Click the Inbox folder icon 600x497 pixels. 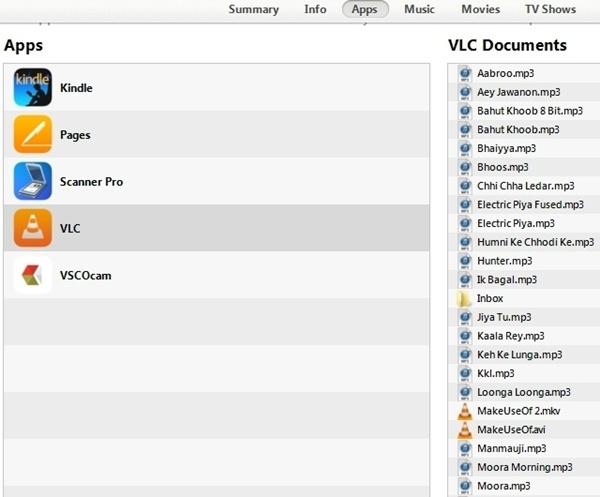point(464,299)
